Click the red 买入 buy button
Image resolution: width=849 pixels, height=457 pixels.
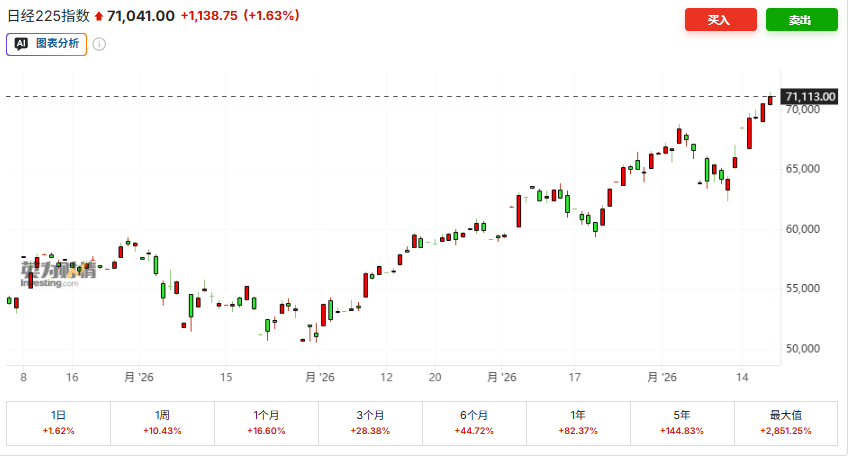coord(721,19)
